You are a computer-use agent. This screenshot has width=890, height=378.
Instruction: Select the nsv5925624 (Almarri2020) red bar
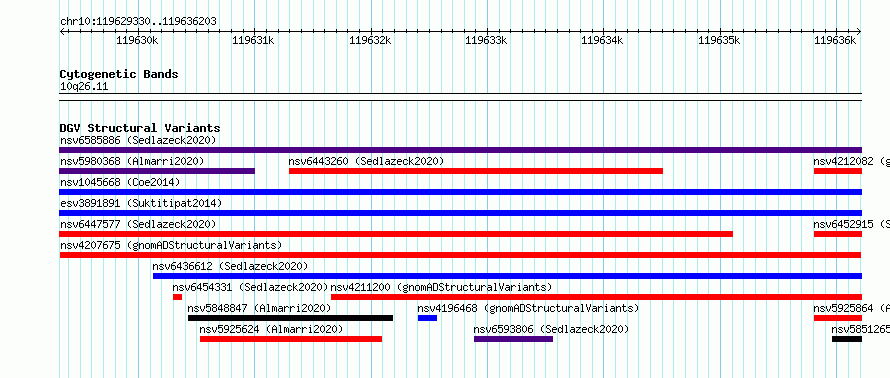(291, 339)
